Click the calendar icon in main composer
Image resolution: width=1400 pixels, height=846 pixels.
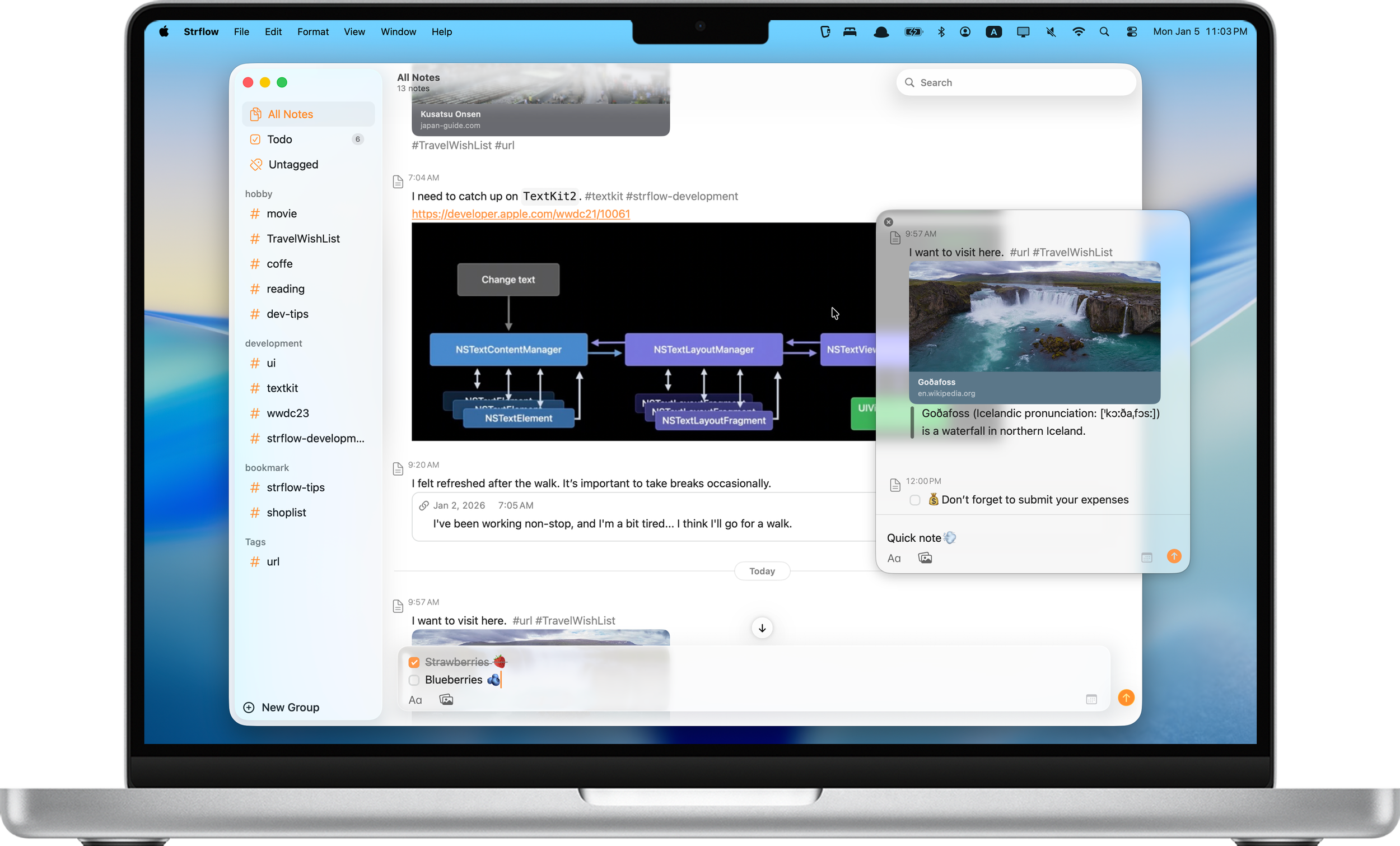pos(1091,699)
